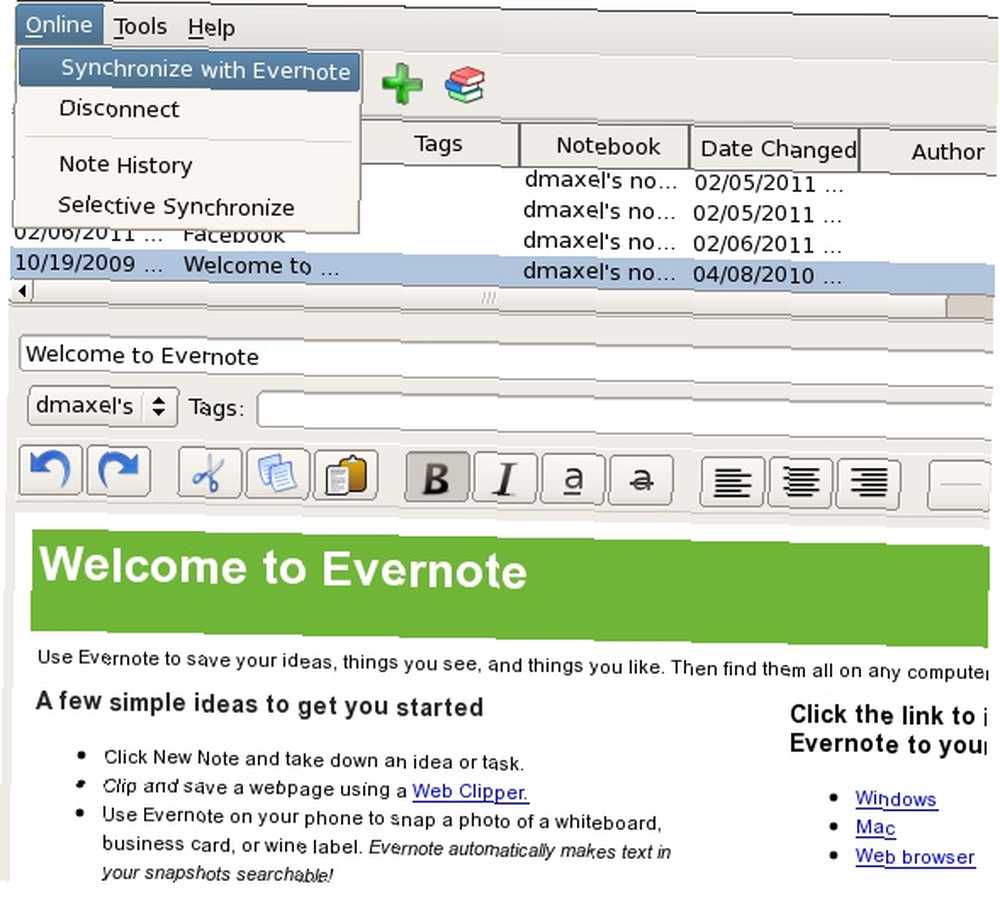Open the Windows download link

click(895, 798)
